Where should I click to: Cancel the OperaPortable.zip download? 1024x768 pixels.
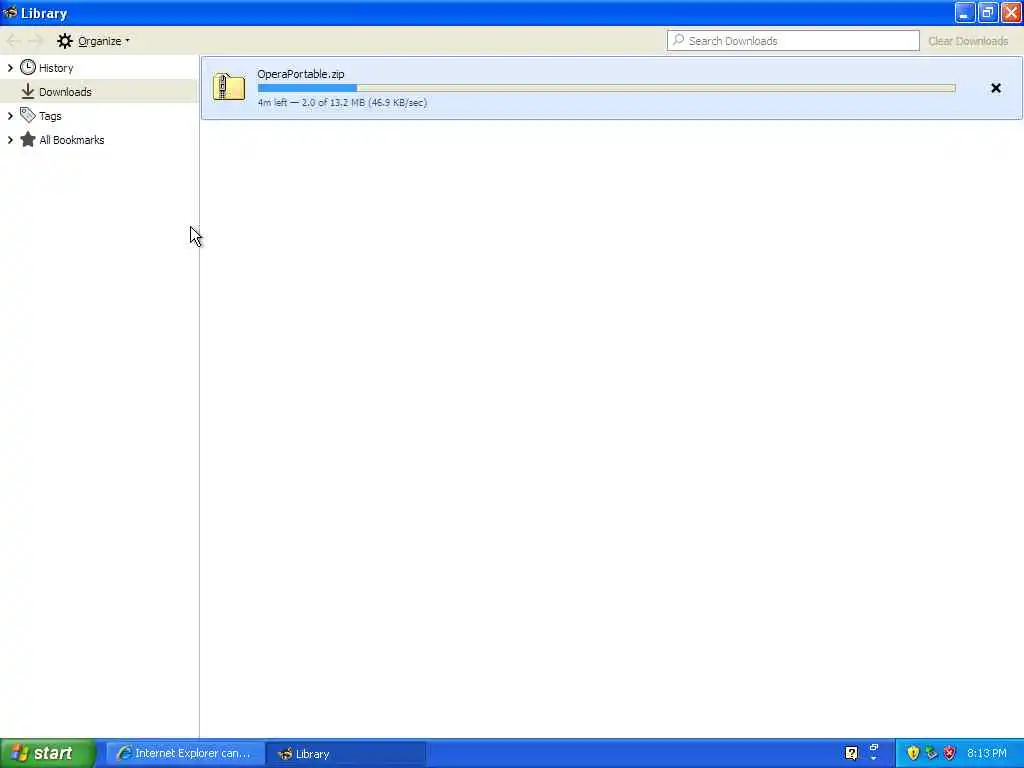point(995,88)
